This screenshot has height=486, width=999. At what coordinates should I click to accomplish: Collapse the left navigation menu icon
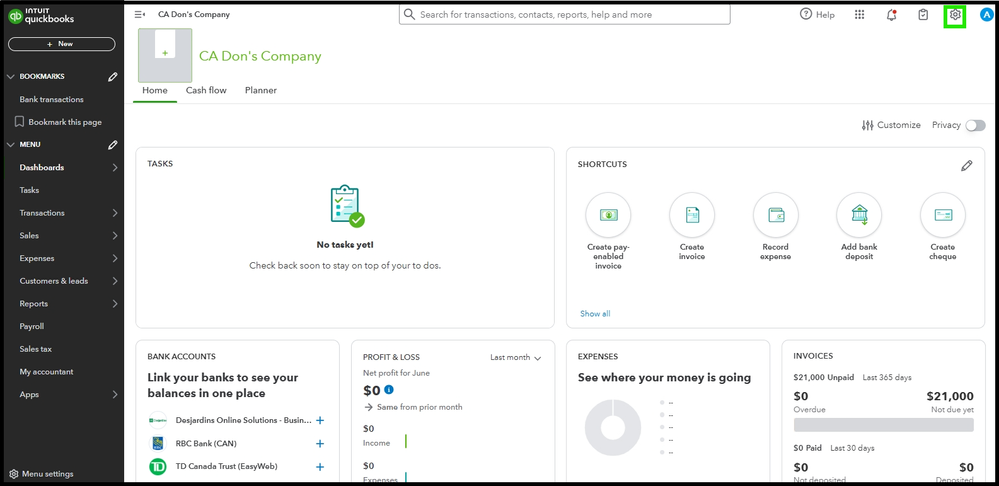click(x=140, y=15)
